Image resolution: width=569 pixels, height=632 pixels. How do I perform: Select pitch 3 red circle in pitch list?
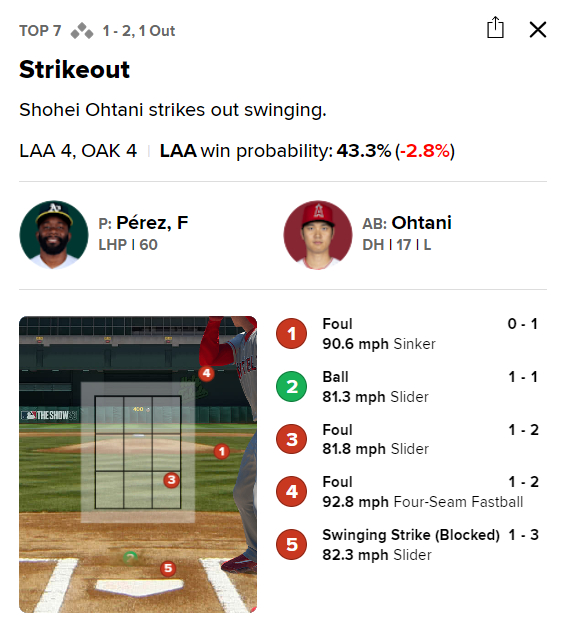pyautogui.click(x=291, y=439)
